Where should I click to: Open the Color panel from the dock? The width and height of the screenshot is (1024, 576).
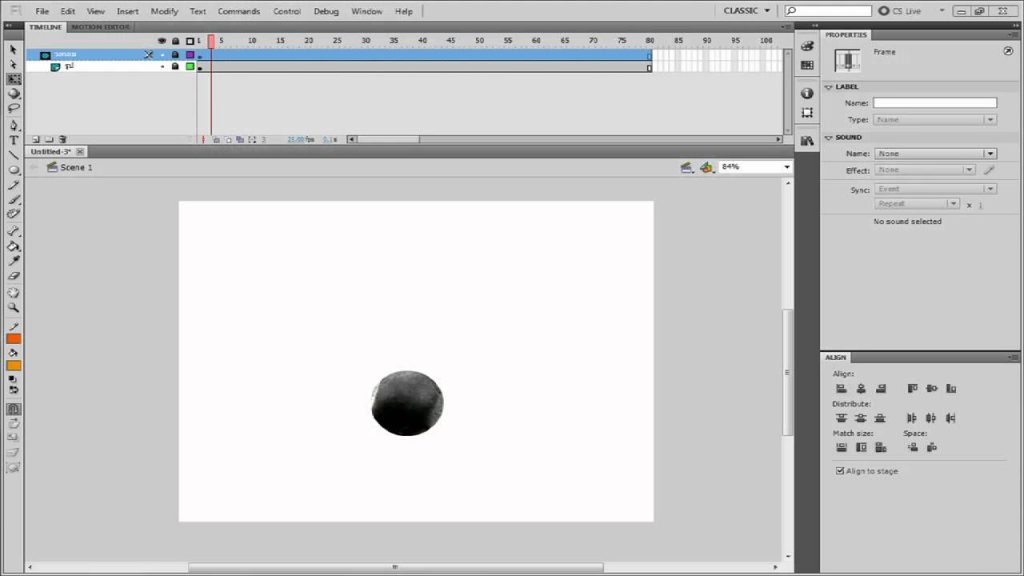point(807,46)
